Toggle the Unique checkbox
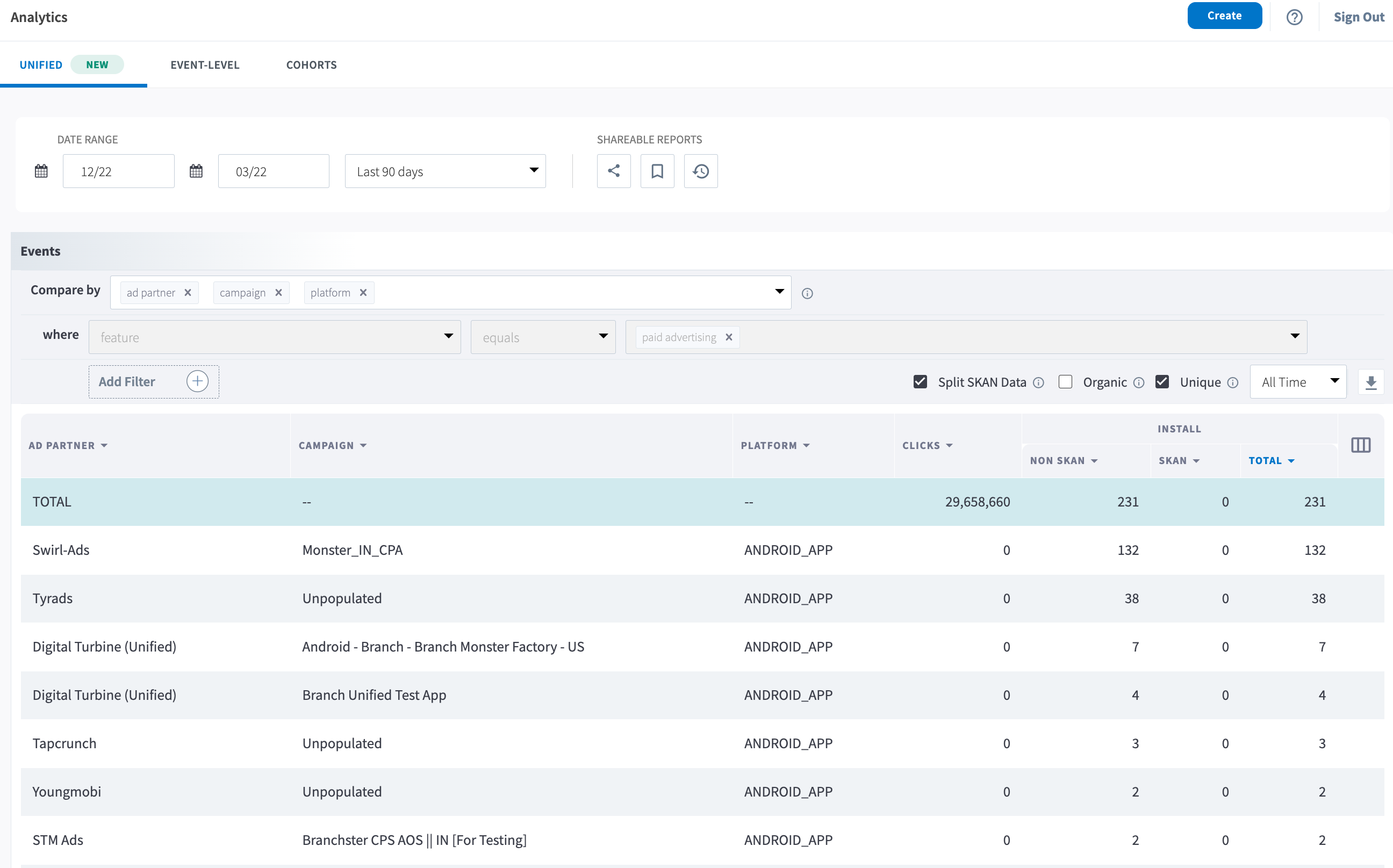Viewport: 1393px width, 868px height. pyautogui.click(x=1161, y=382)
